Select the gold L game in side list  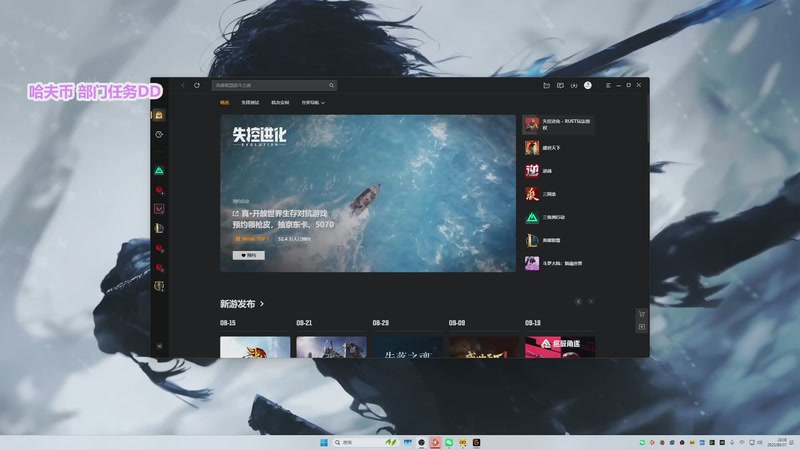pyautogui.click(x=558, y=240)
